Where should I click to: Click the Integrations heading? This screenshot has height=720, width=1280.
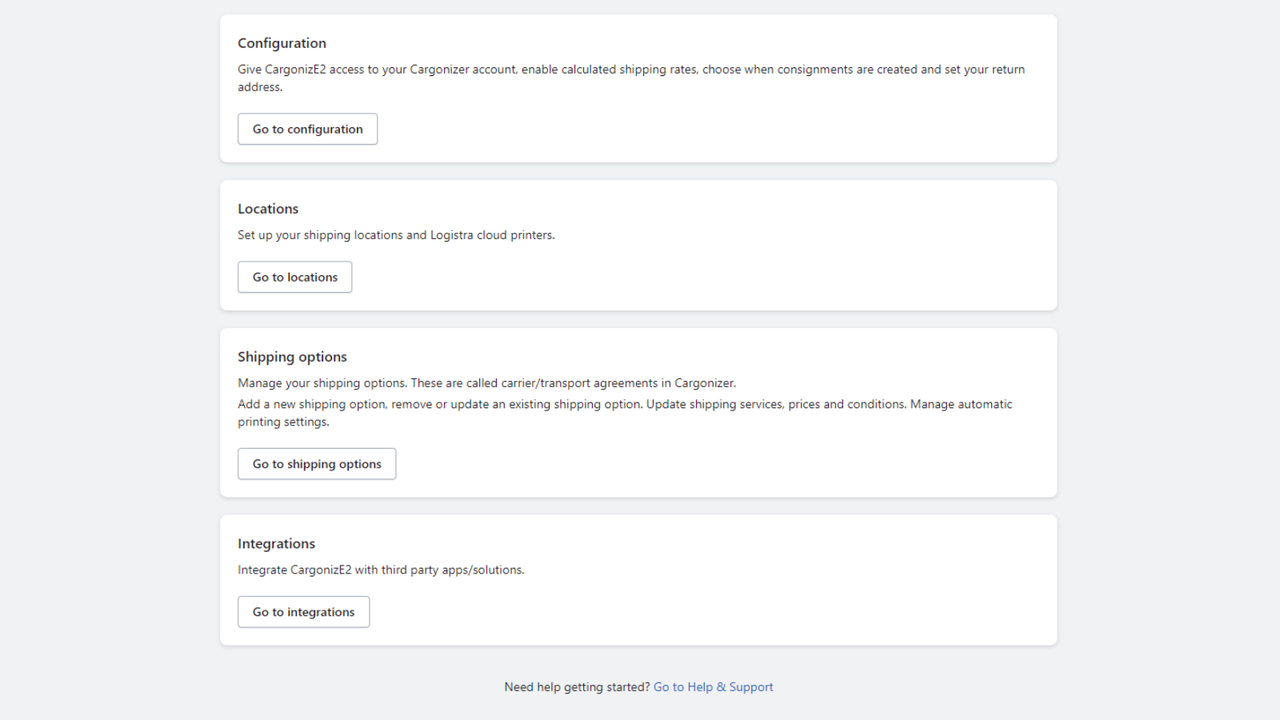click(x=277, y=544)
